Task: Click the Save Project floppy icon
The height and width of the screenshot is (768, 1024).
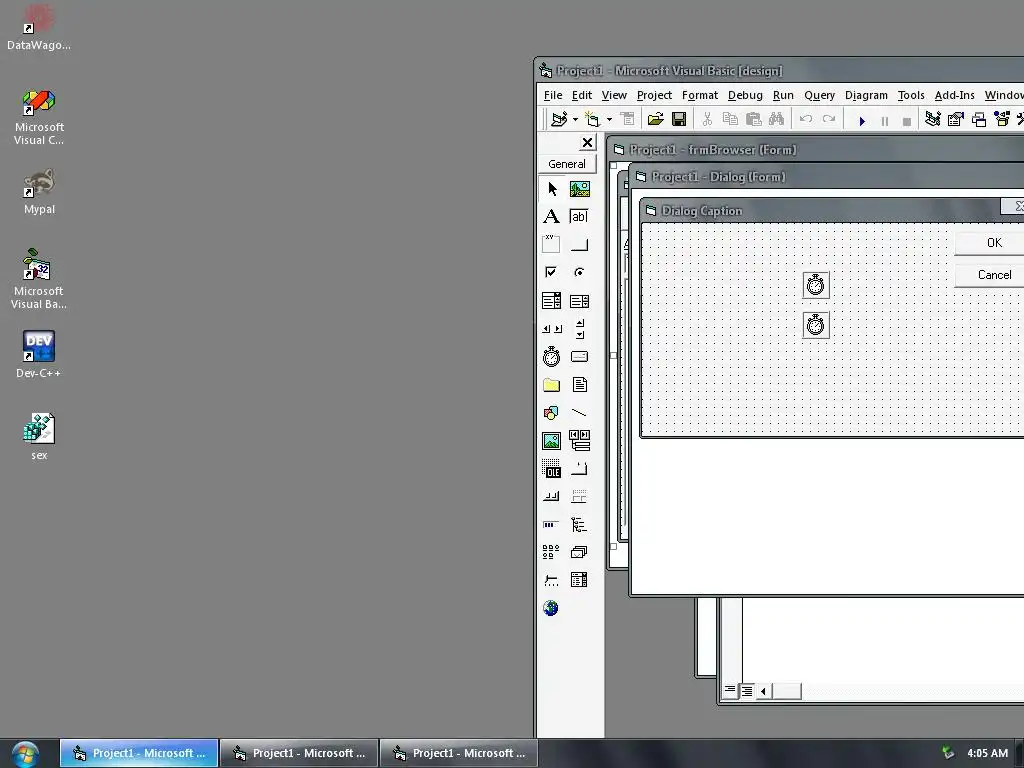Action: pyautogui.click(x=679, y=120)
